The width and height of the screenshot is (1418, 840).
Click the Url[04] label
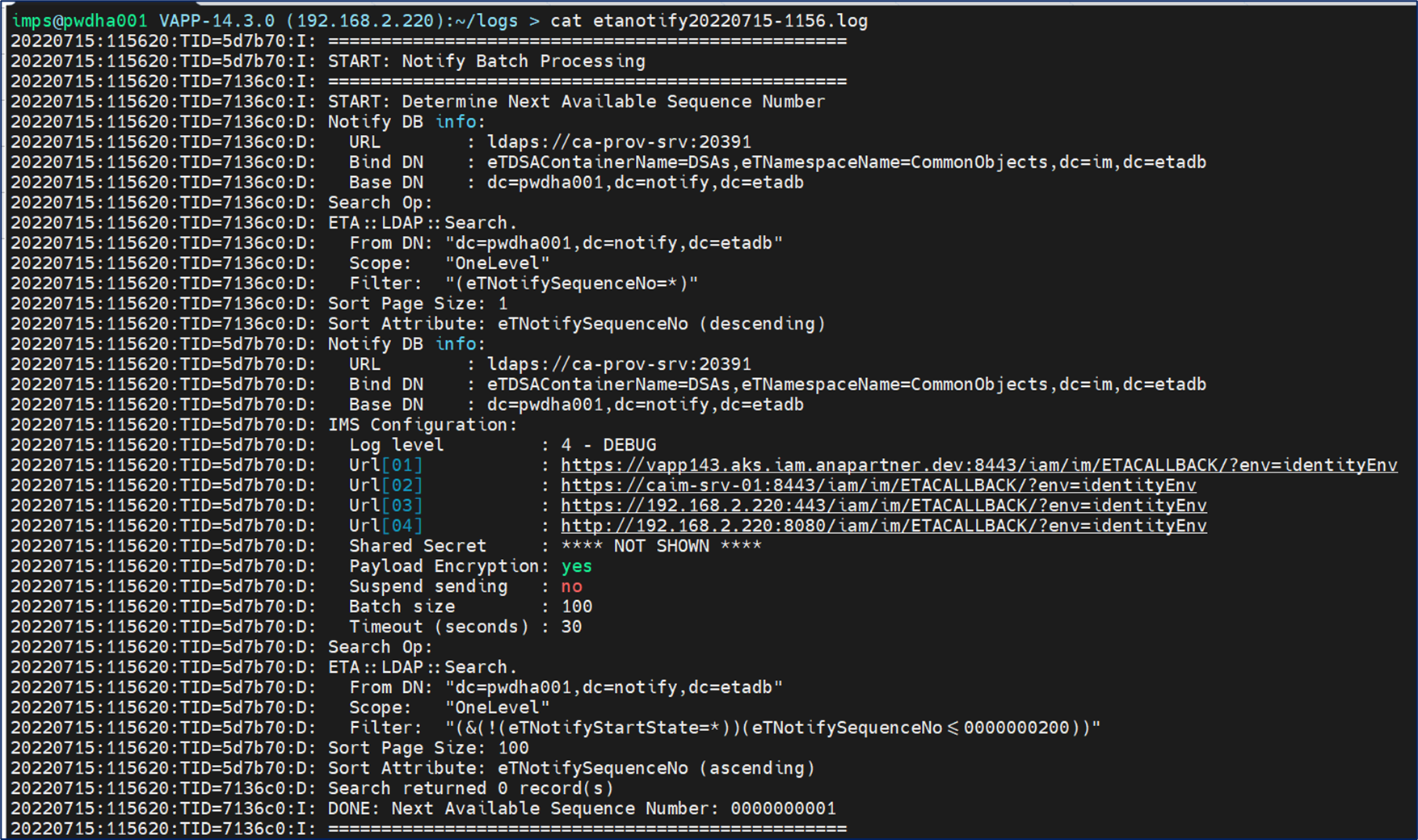[385, 526]
